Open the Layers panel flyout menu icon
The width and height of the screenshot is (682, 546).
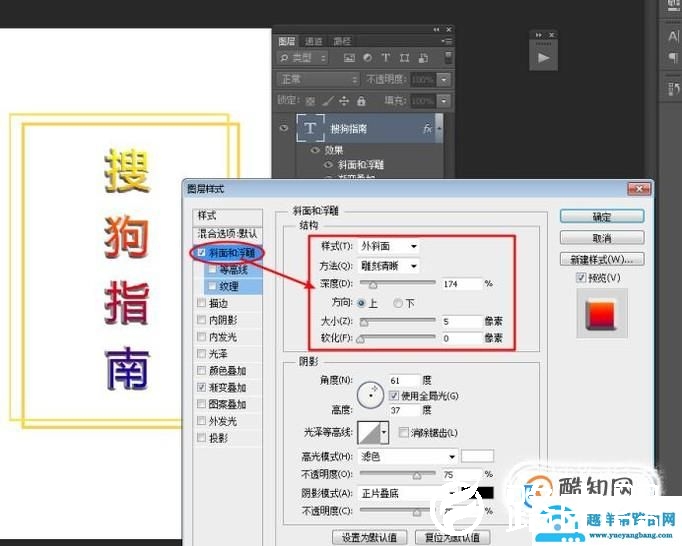[x=447, y=41]
